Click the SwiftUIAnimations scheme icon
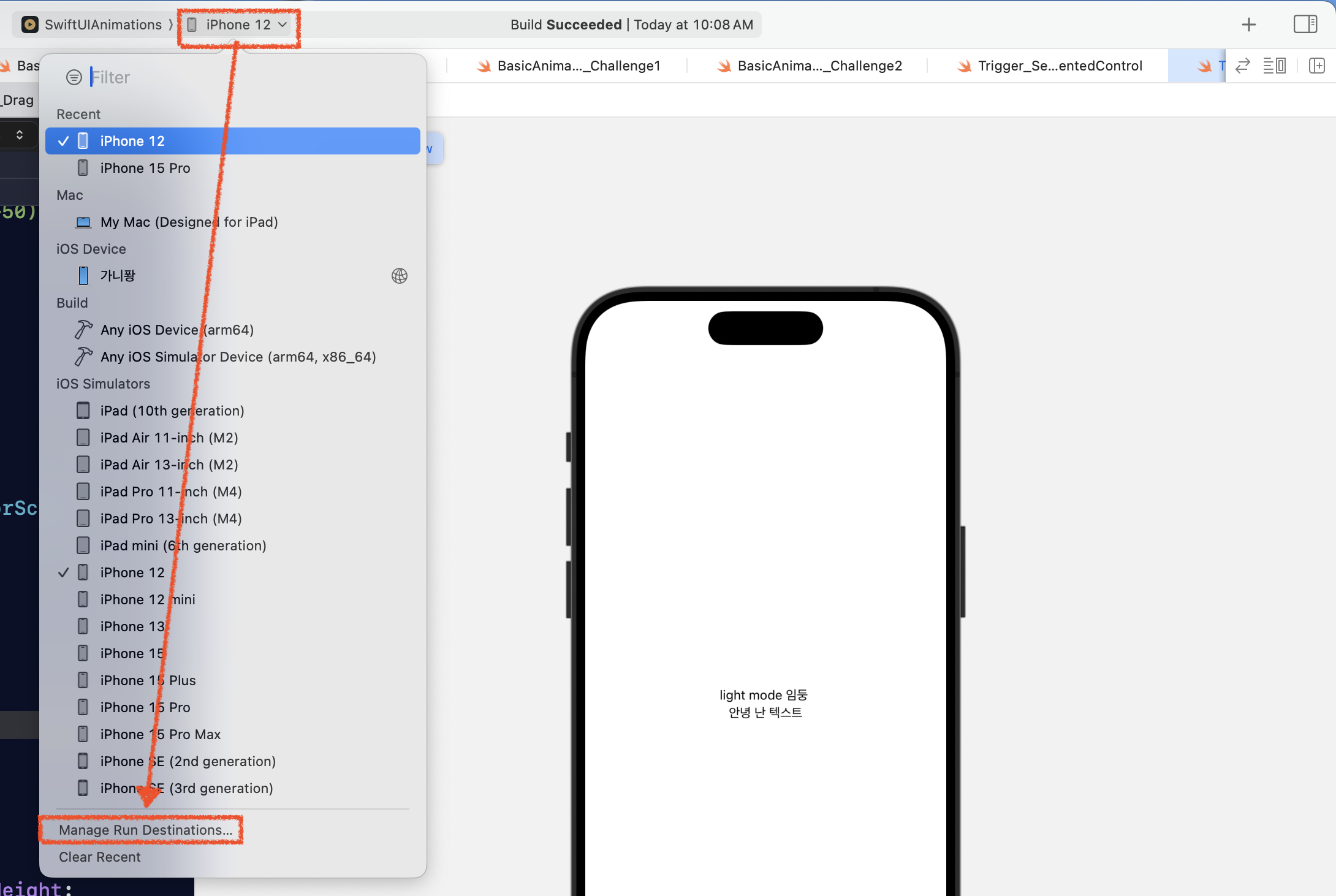The image size is (1336, 896). click(29, 25)
